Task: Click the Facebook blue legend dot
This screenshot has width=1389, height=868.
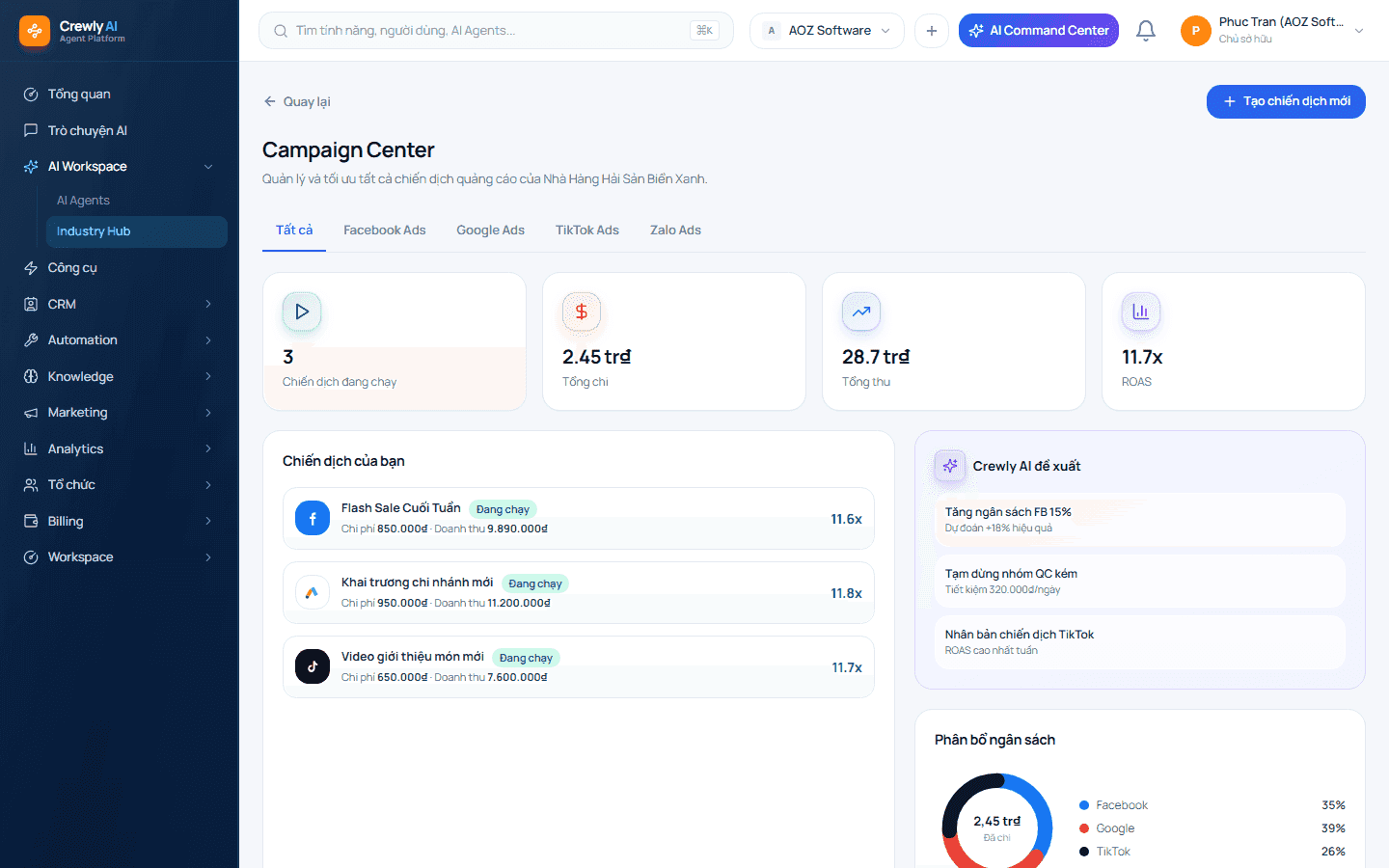Action: [1084, 805]
